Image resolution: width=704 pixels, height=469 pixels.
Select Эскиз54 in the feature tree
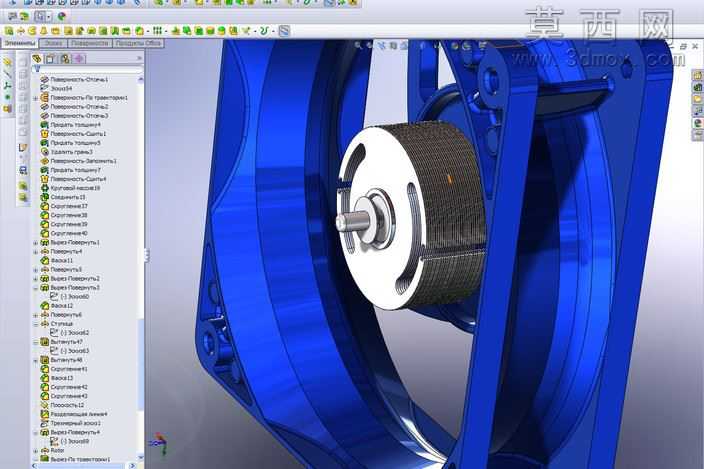(x=61, y=88)
